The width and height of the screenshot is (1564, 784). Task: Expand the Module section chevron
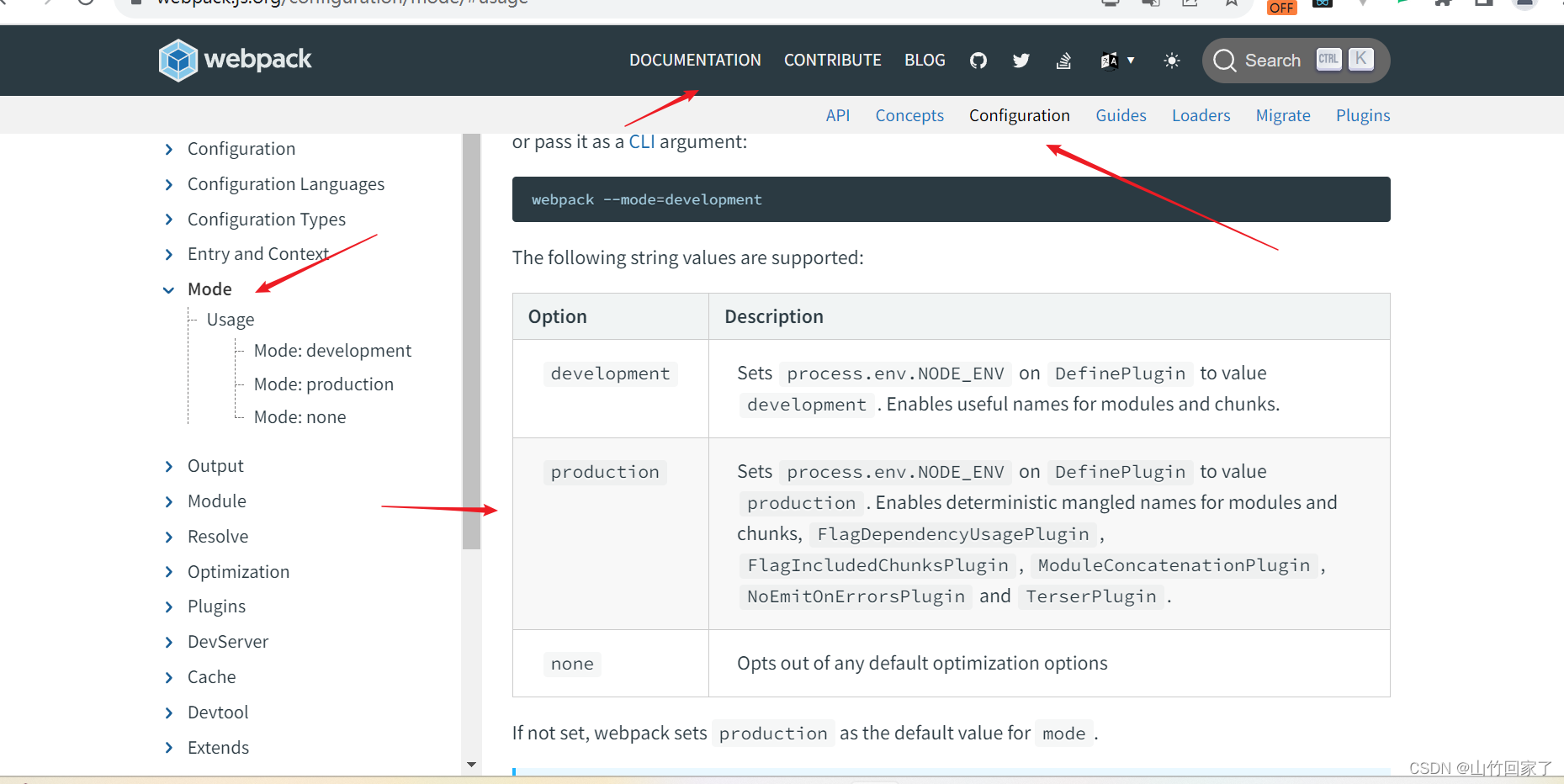point(169,501)
